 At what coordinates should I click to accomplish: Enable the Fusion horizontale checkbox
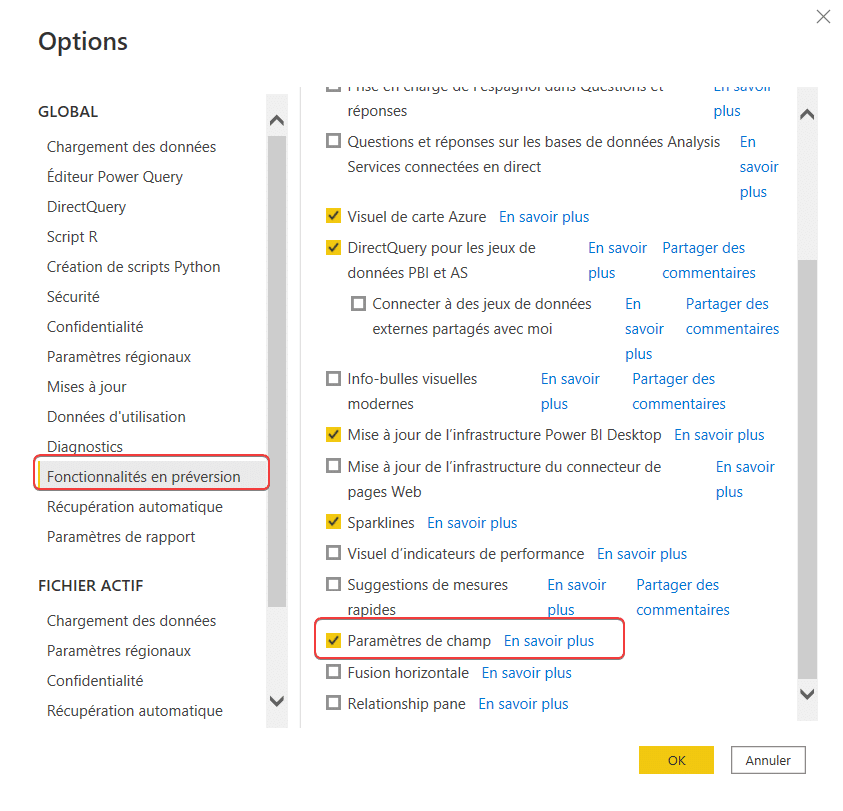pos(333,672)
